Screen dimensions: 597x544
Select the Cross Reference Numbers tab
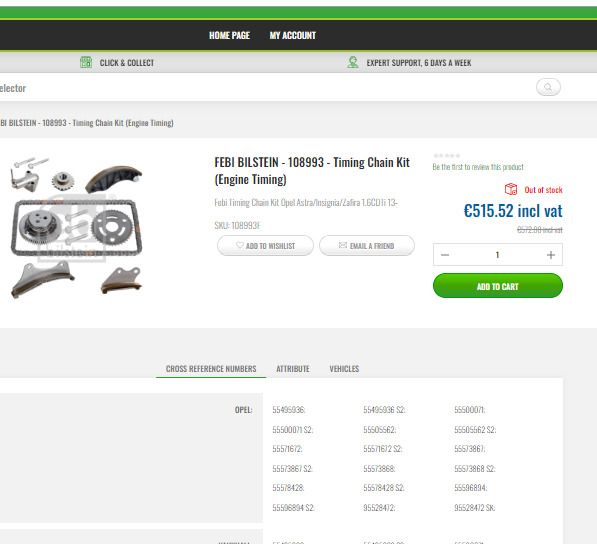pos(211,369)
